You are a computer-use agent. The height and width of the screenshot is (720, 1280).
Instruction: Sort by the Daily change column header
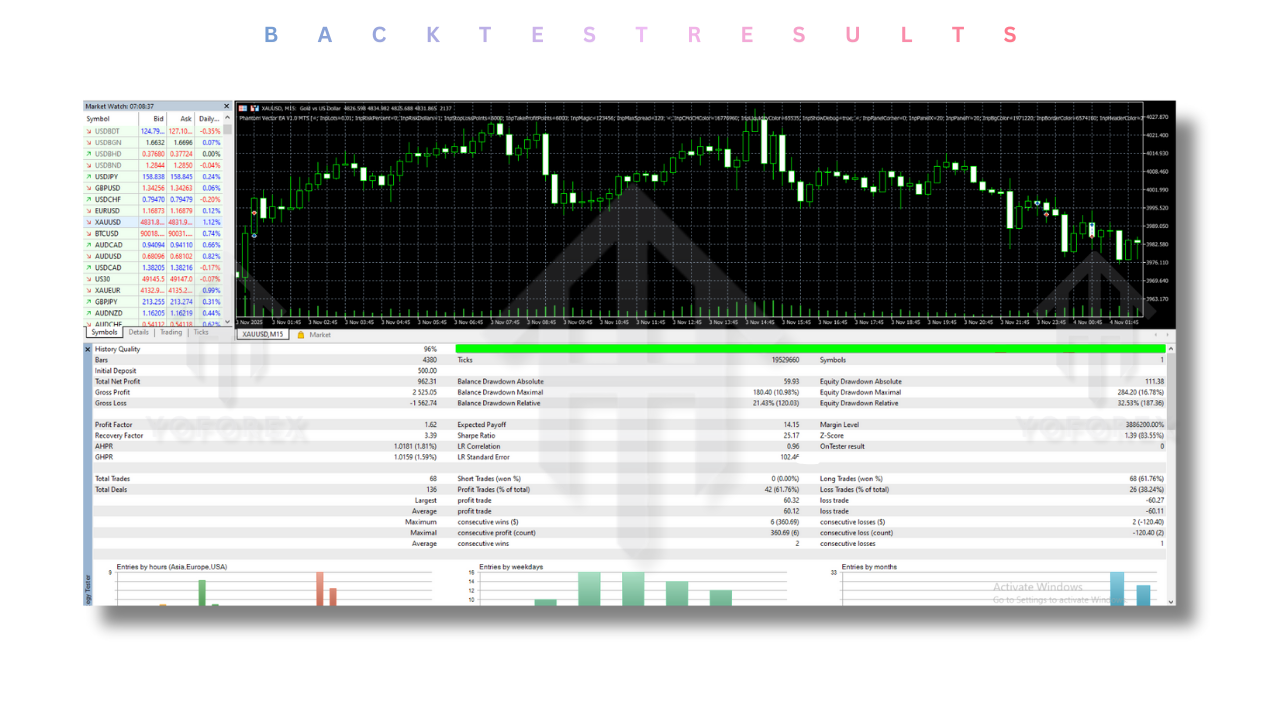[208, 118]
